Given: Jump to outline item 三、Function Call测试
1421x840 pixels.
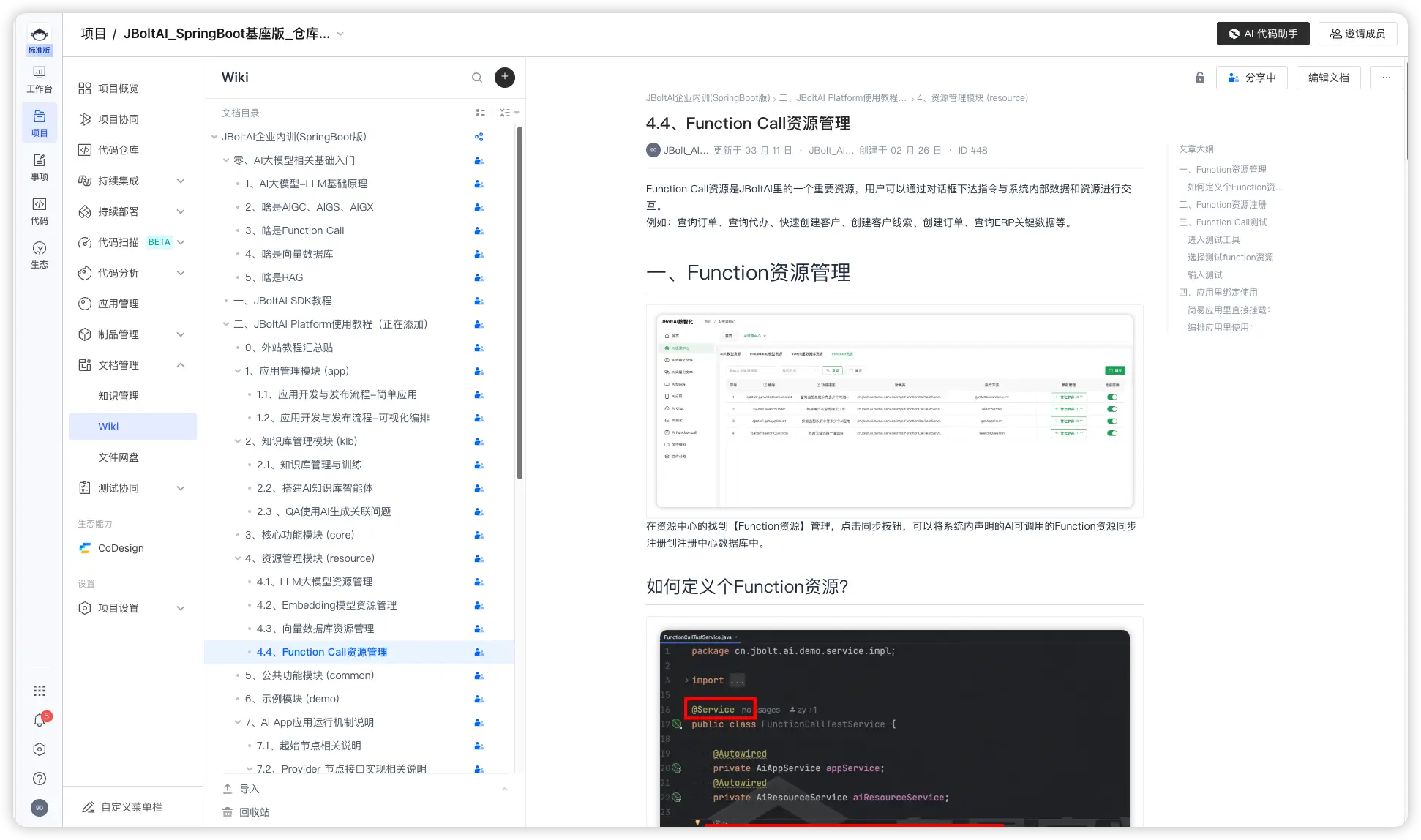Looking at the screenshot, I should coord(1223,222).
